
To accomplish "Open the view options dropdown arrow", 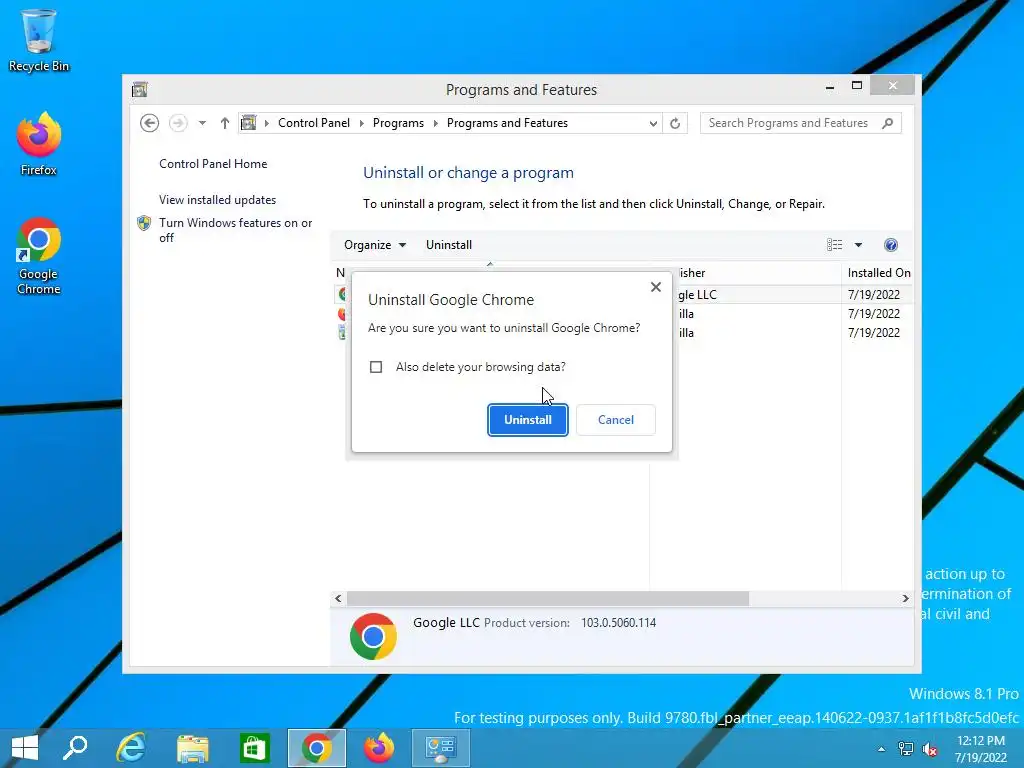I will pos(859,245).
